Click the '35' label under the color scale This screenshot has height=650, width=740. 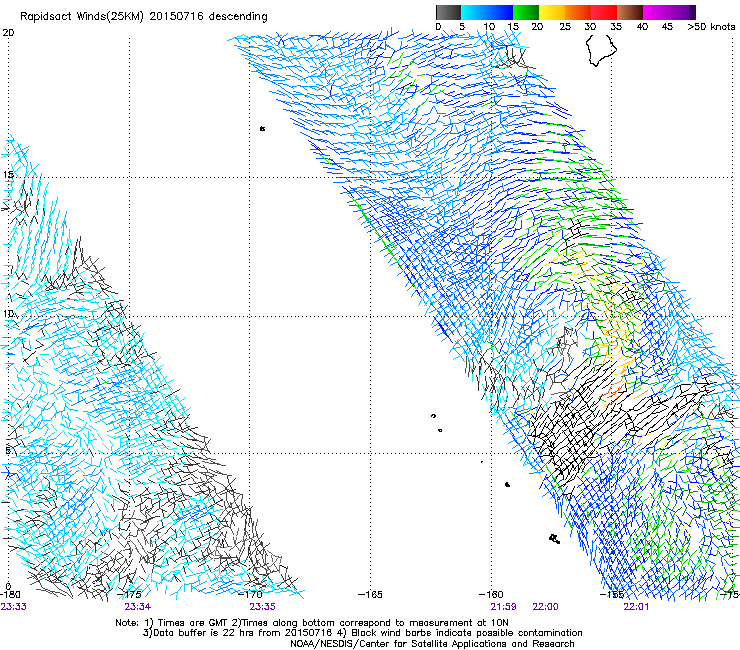tap(616, 27)
